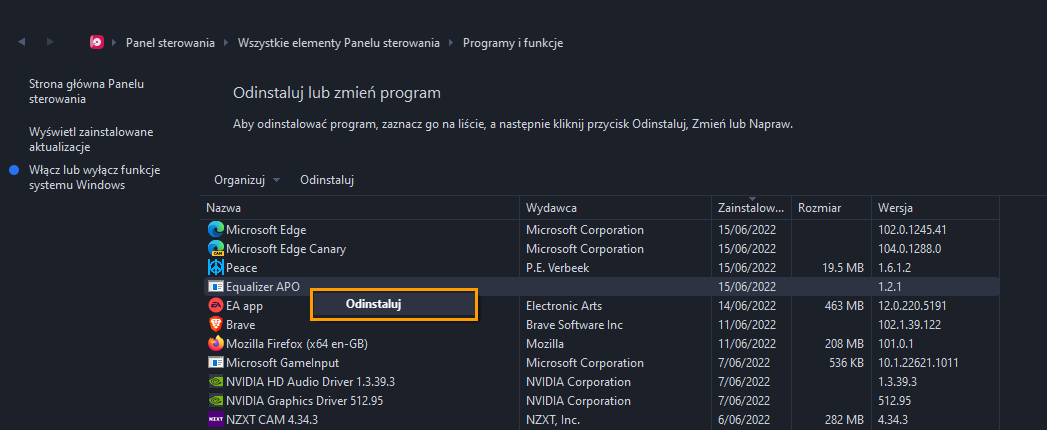Click version 1.2.1 of Equalizer APO
Screen dimensions: 1047x430
pyautogui.click(x=890, y=287)
